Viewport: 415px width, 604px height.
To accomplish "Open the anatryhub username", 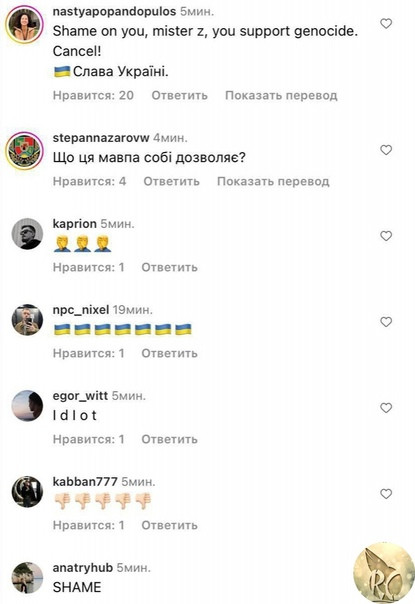I will tap(82, 567).
